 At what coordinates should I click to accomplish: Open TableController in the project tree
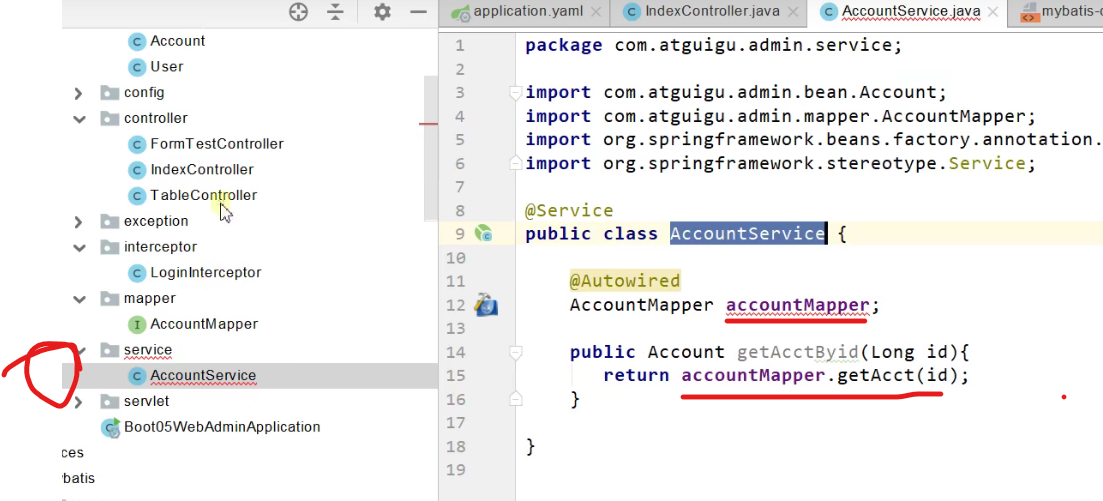click(x=203, y=196)
